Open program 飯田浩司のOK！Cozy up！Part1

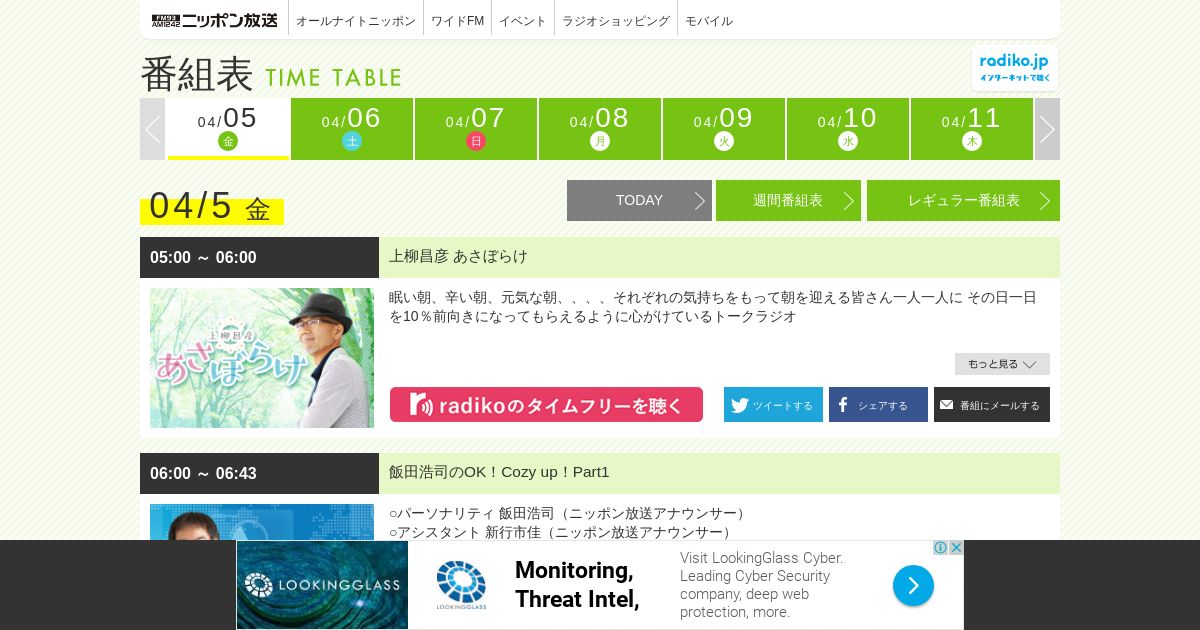coord(499,472)
